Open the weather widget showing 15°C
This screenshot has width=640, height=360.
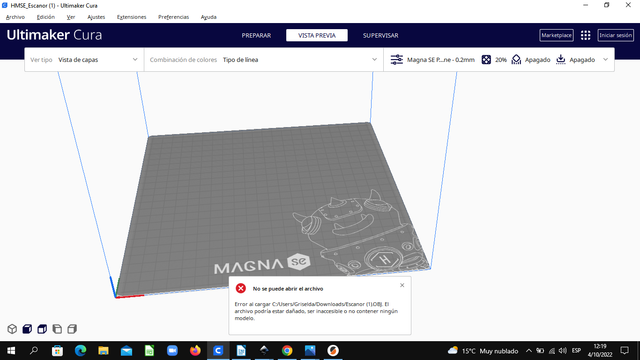[483, 351]
